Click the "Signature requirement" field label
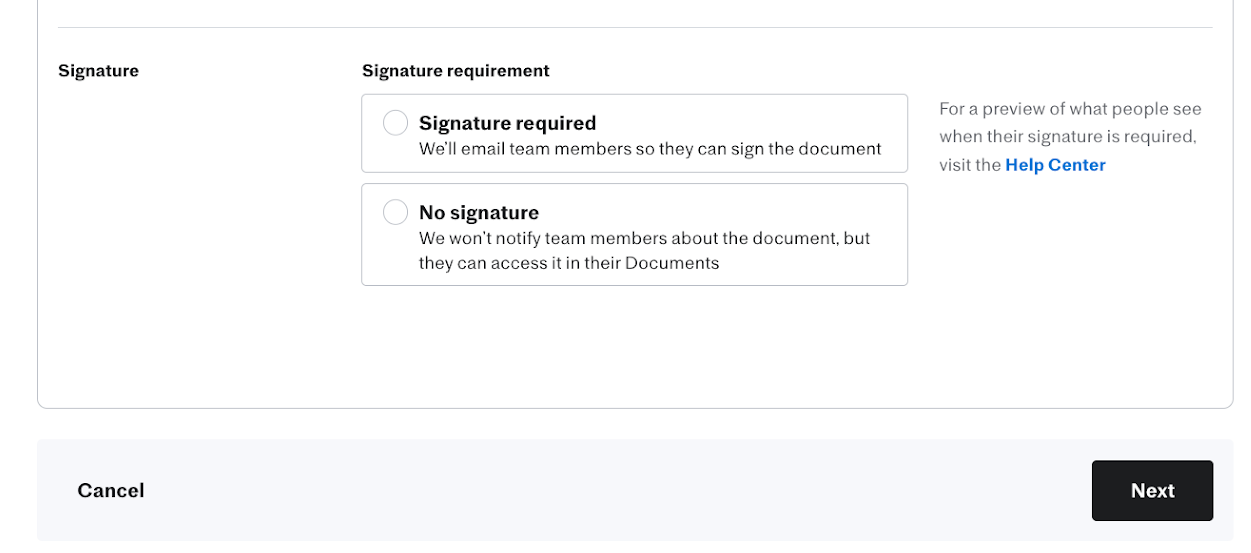This screenshot has width=1251, height=553. (455, 71)
